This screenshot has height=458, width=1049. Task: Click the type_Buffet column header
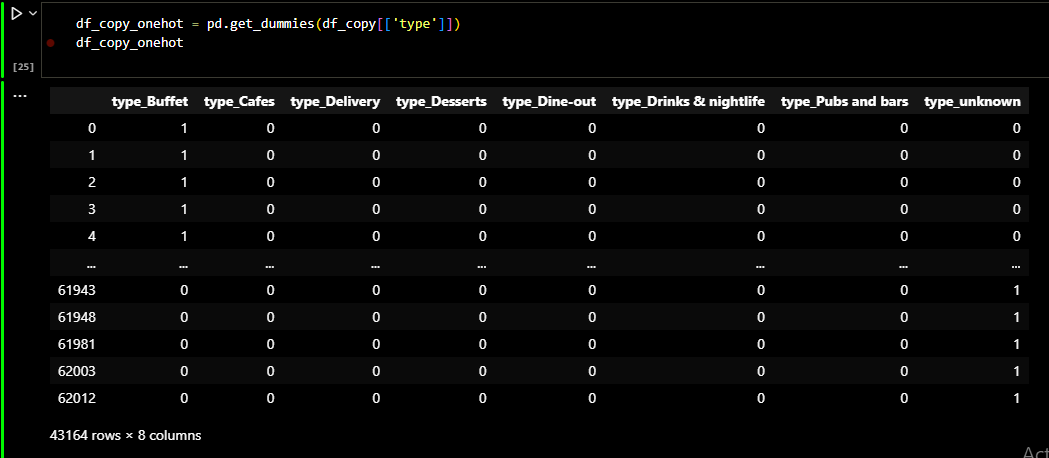coord(150,101)
